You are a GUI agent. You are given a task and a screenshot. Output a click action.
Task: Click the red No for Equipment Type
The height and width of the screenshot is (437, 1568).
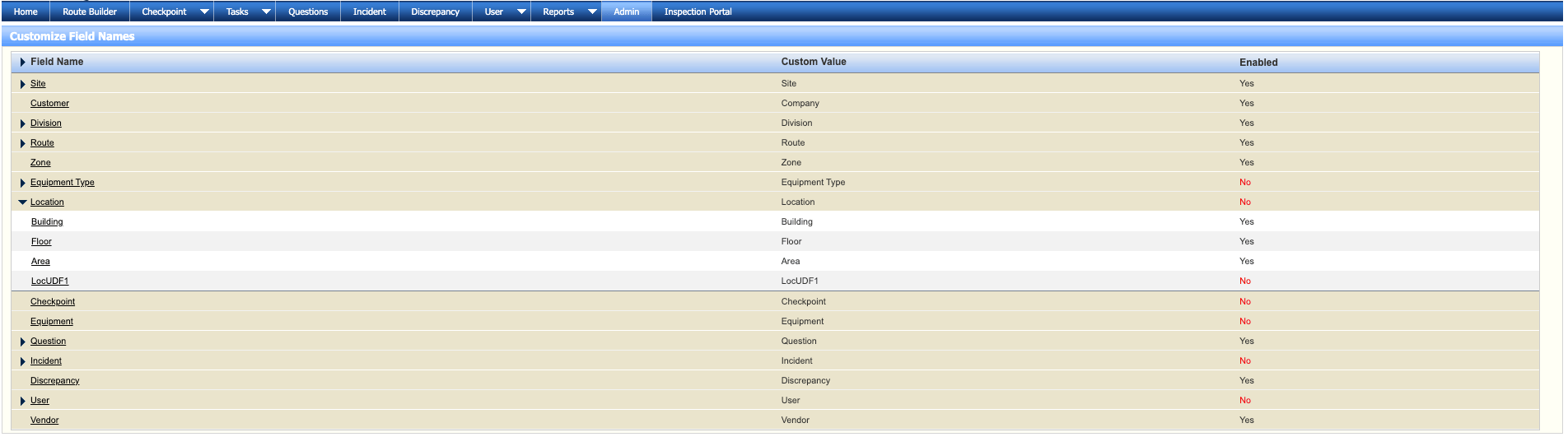pyautogui.click(x=1245, y=183)
